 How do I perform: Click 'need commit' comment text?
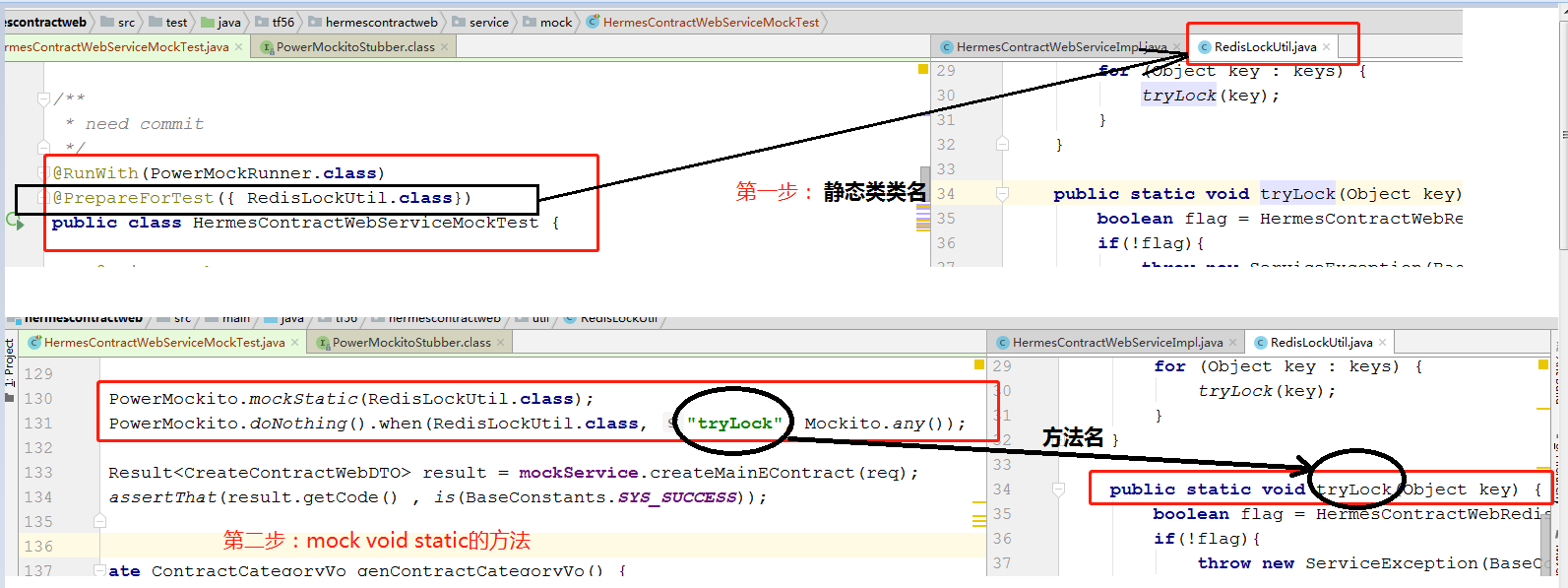pos(145,124)
